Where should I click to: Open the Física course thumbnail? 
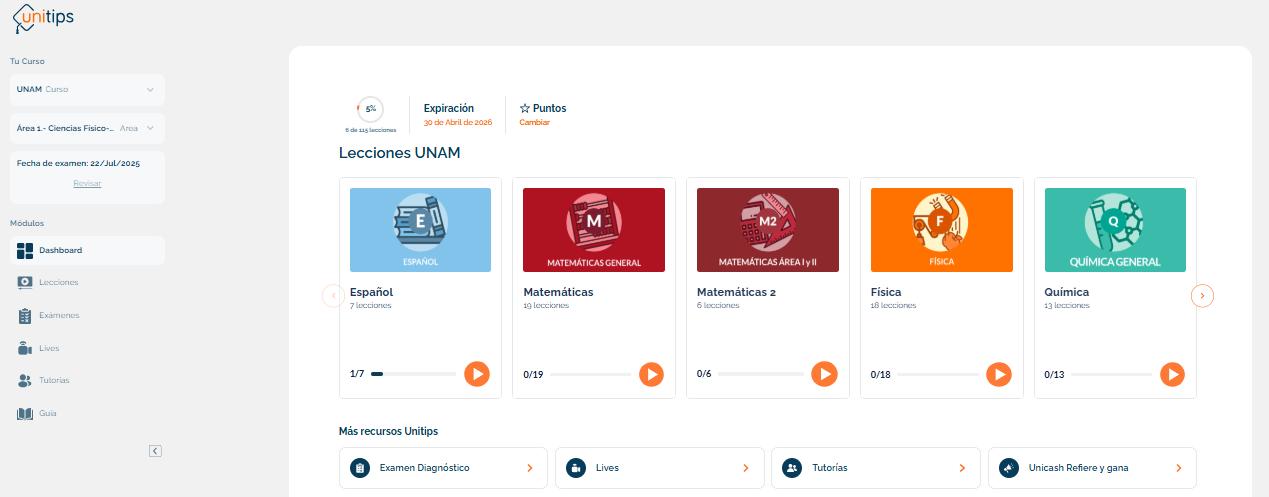941,230
